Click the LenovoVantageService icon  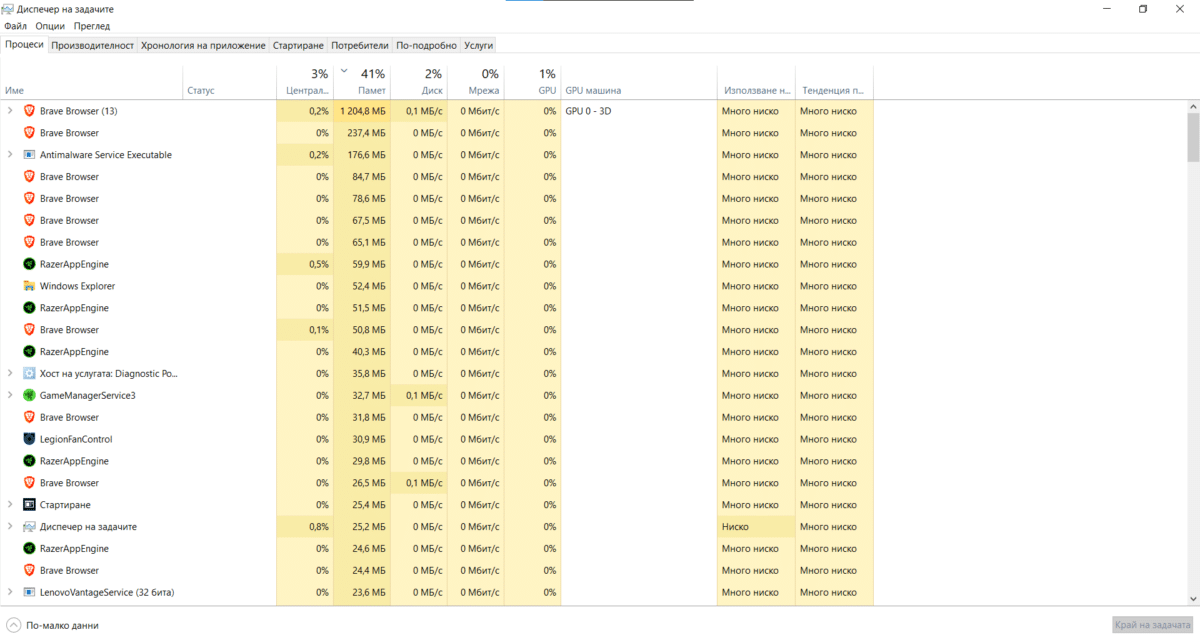(29, 592)
